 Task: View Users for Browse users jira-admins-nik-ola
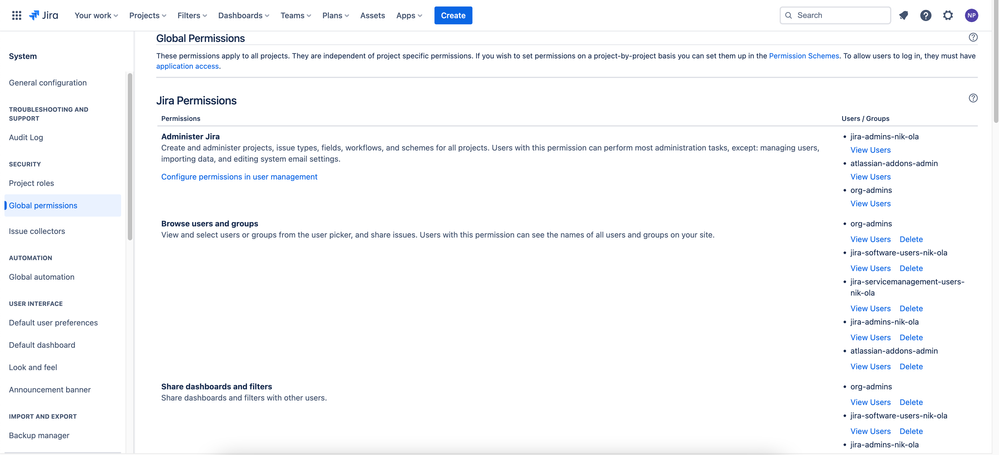tap(870, 338)
